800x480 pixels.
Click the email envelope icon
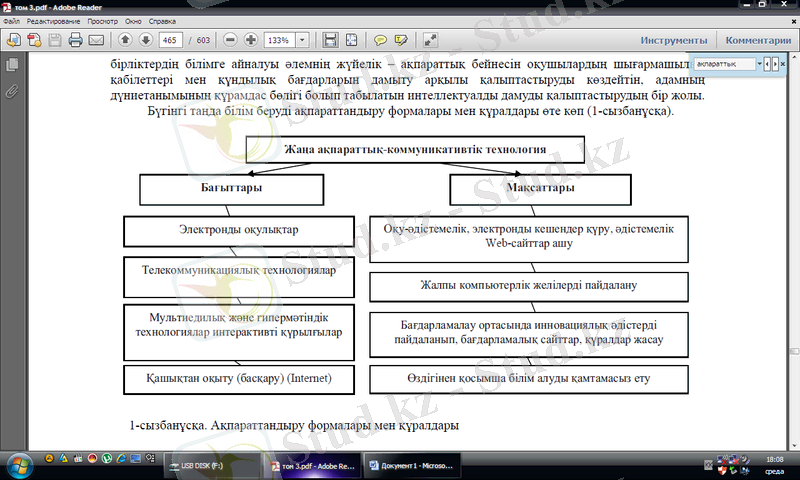pyautogui.click(x=97, y=40)
